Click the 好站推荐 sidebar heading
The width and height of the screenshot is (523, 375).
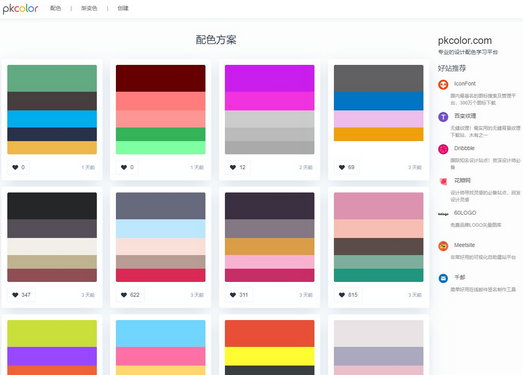[x=452, y=68]
